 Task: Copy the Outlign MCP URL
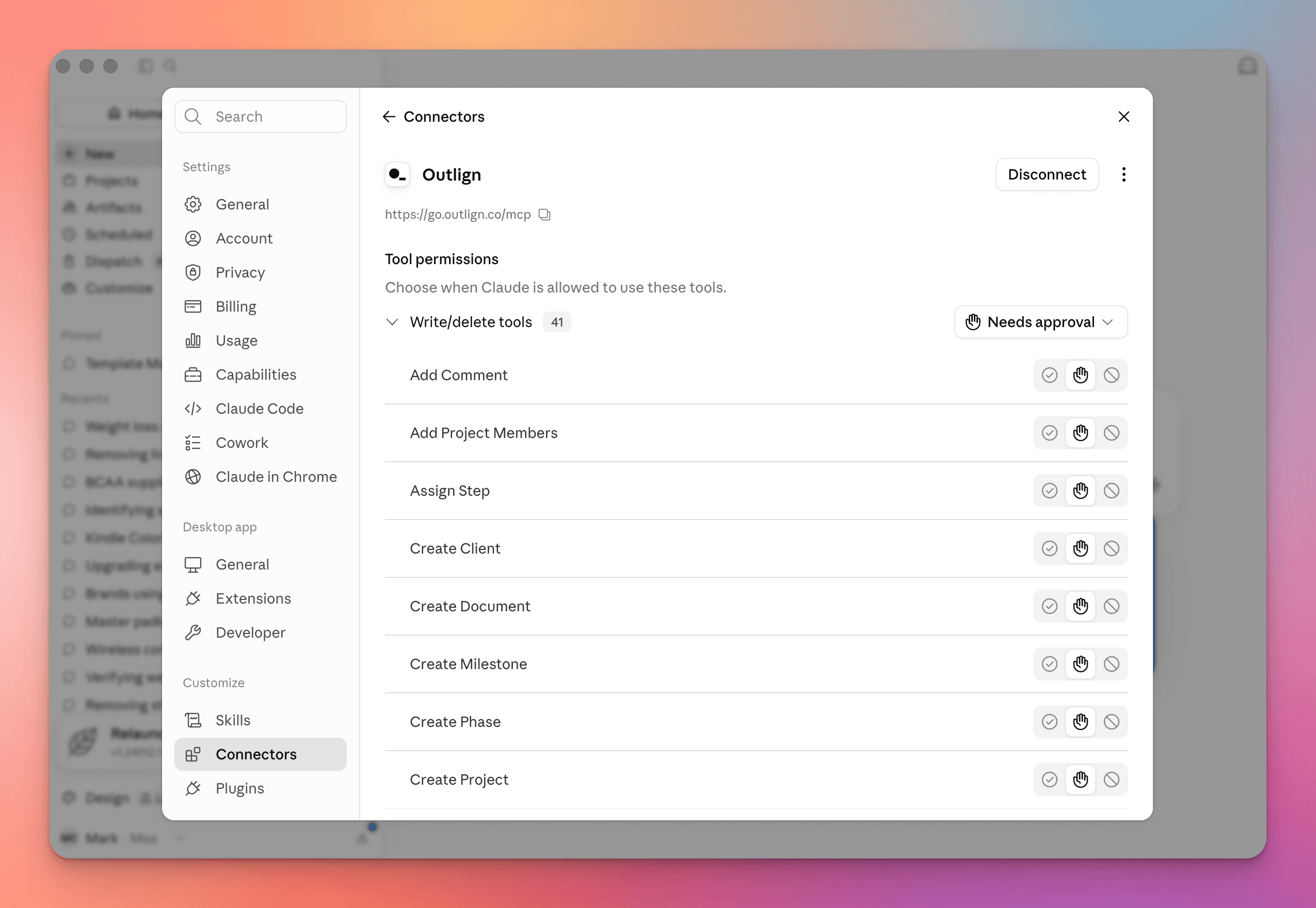tap(544, 215)
